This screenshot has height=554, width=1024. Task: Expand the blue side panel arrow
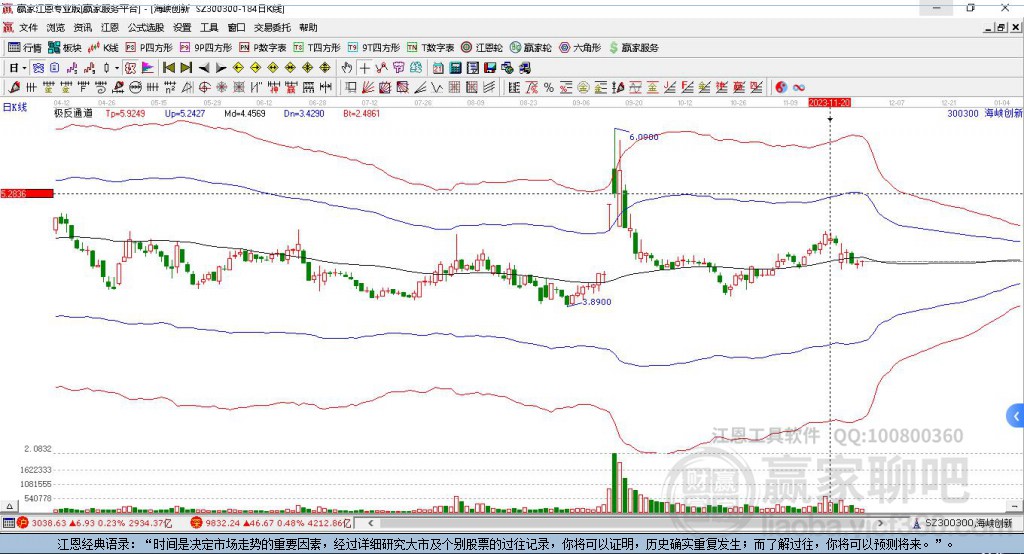(1016, 416)
